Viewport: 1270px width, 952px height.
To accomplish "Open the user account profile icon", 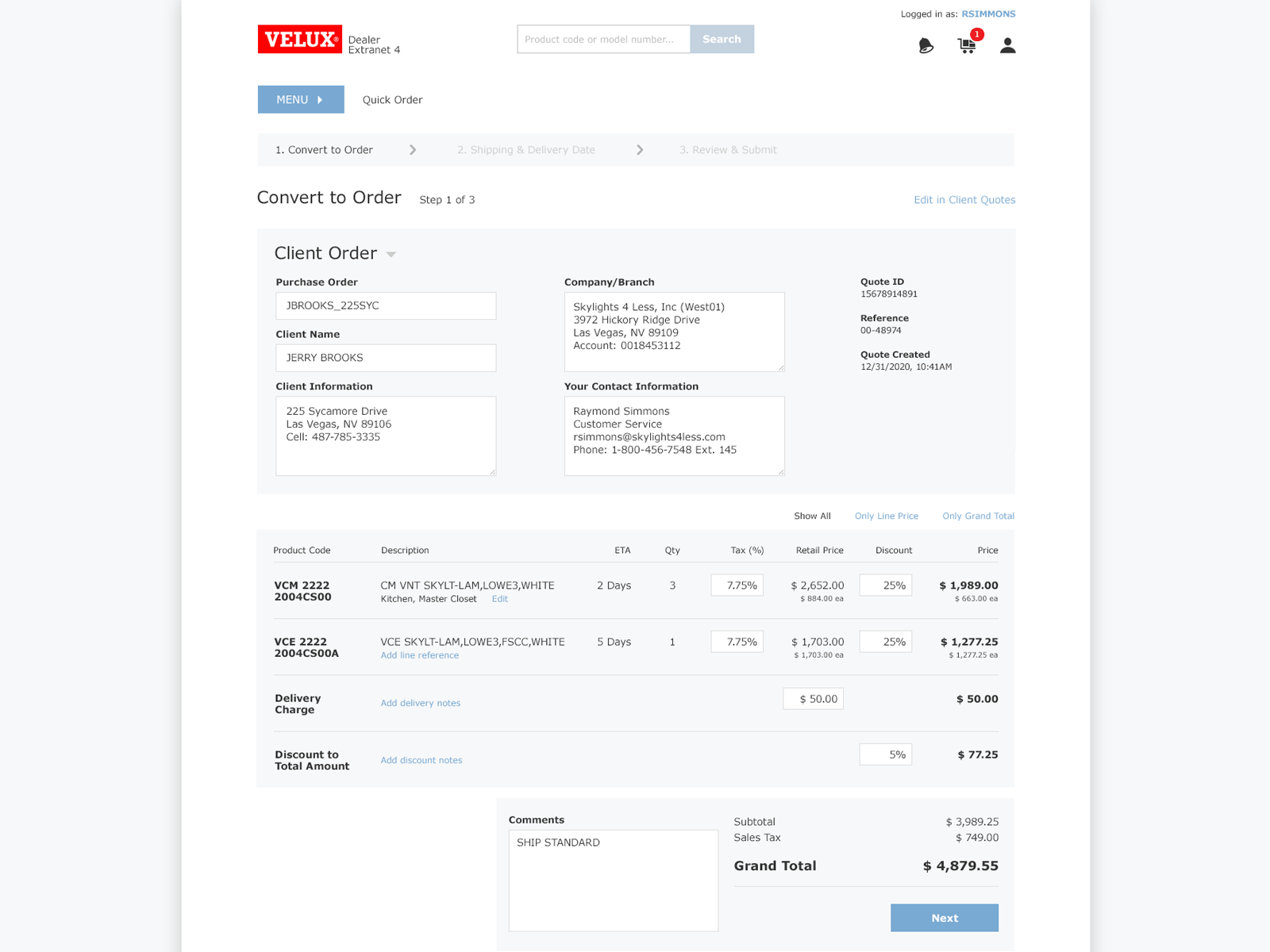I will [x=1007, y=46].
